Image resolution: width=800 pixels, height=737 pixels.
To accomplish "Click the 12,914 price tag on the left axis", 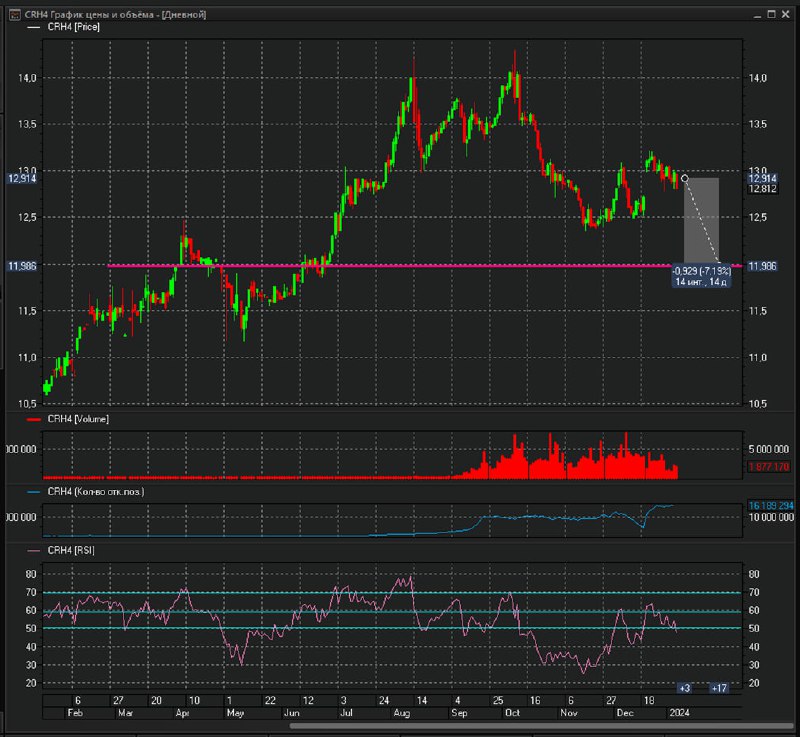I will 22,179.
